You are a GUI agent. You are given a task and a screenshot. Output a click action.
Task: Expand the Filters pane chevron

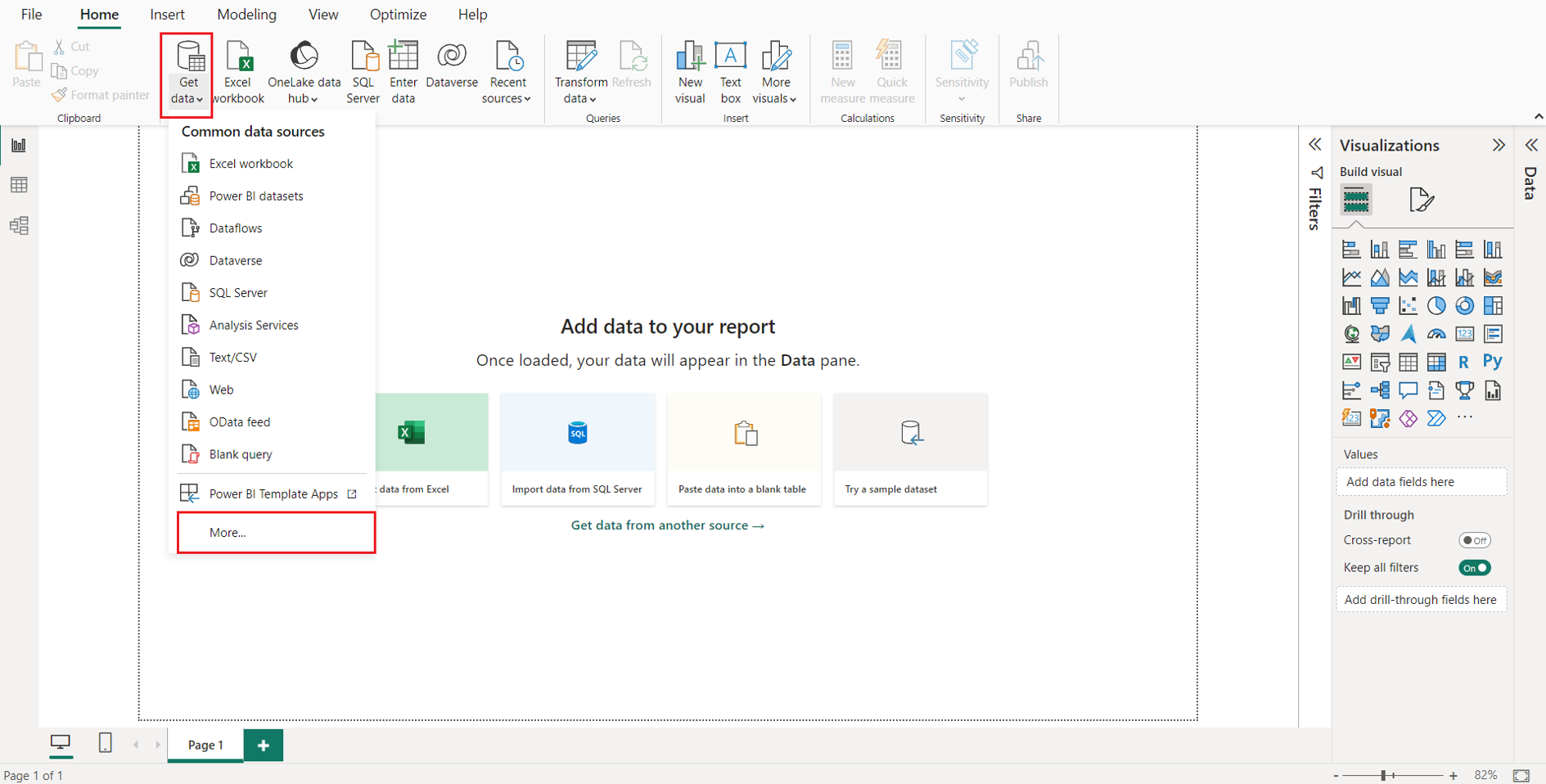coord(1314,145)
